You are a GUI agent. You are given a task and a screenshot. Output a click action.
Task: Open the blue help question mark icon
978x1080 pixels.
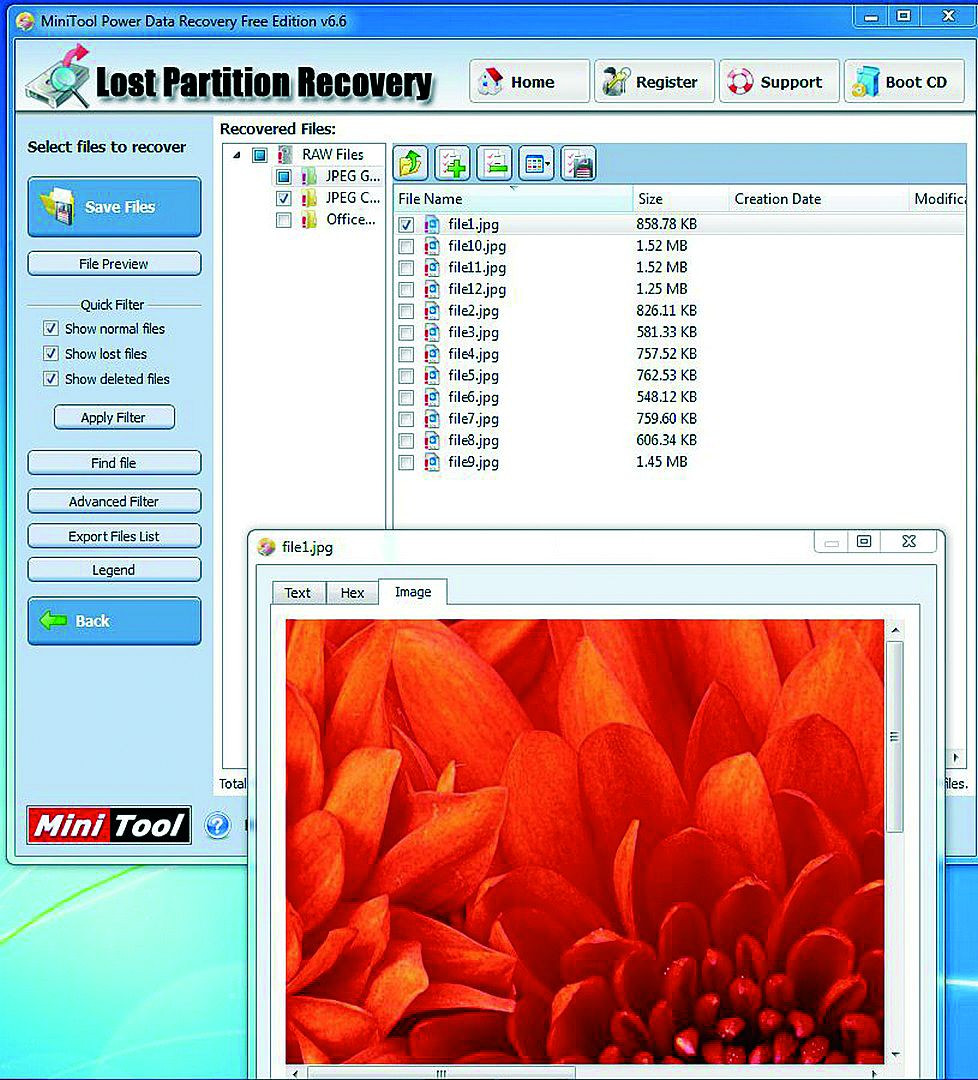(x=218, y=824)
